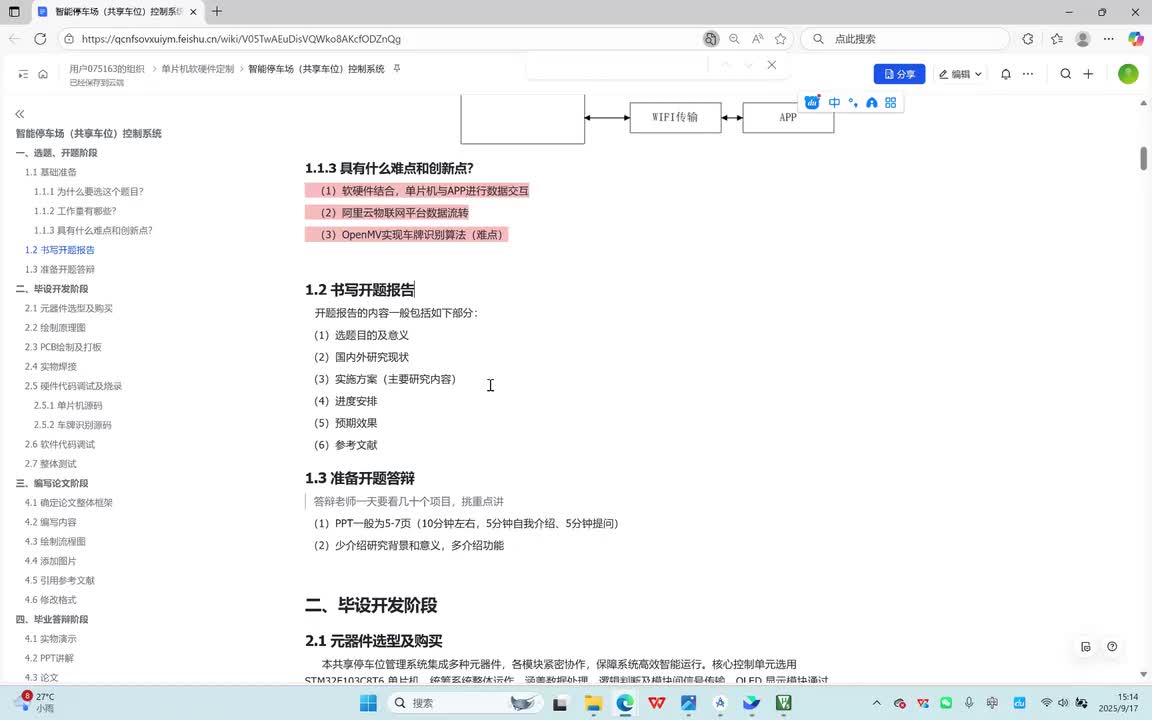This screenshot has height=720, width=1152.
Task: Open a new browser tab
Action: point(217,12)
